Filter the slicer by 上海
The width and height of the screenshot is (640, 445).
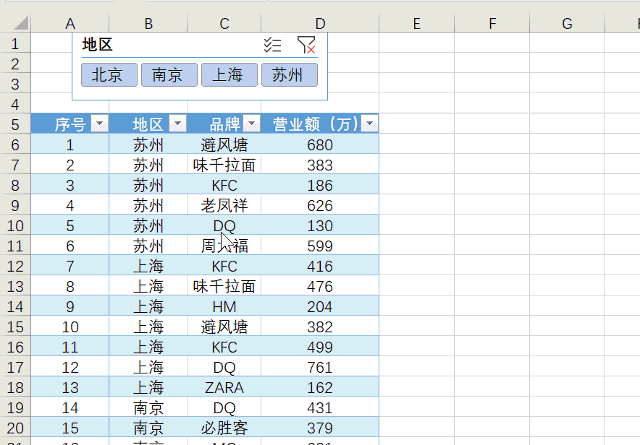pos(228,75)
